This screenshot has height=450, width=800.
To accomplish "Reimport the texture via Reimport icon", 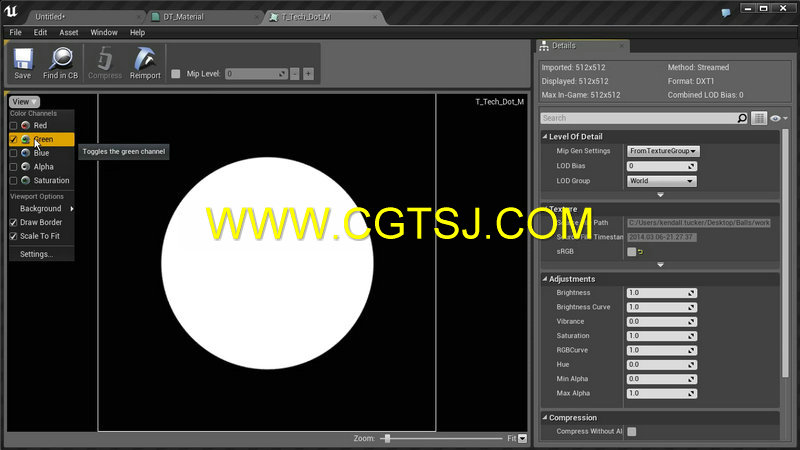I will point(145,59).
